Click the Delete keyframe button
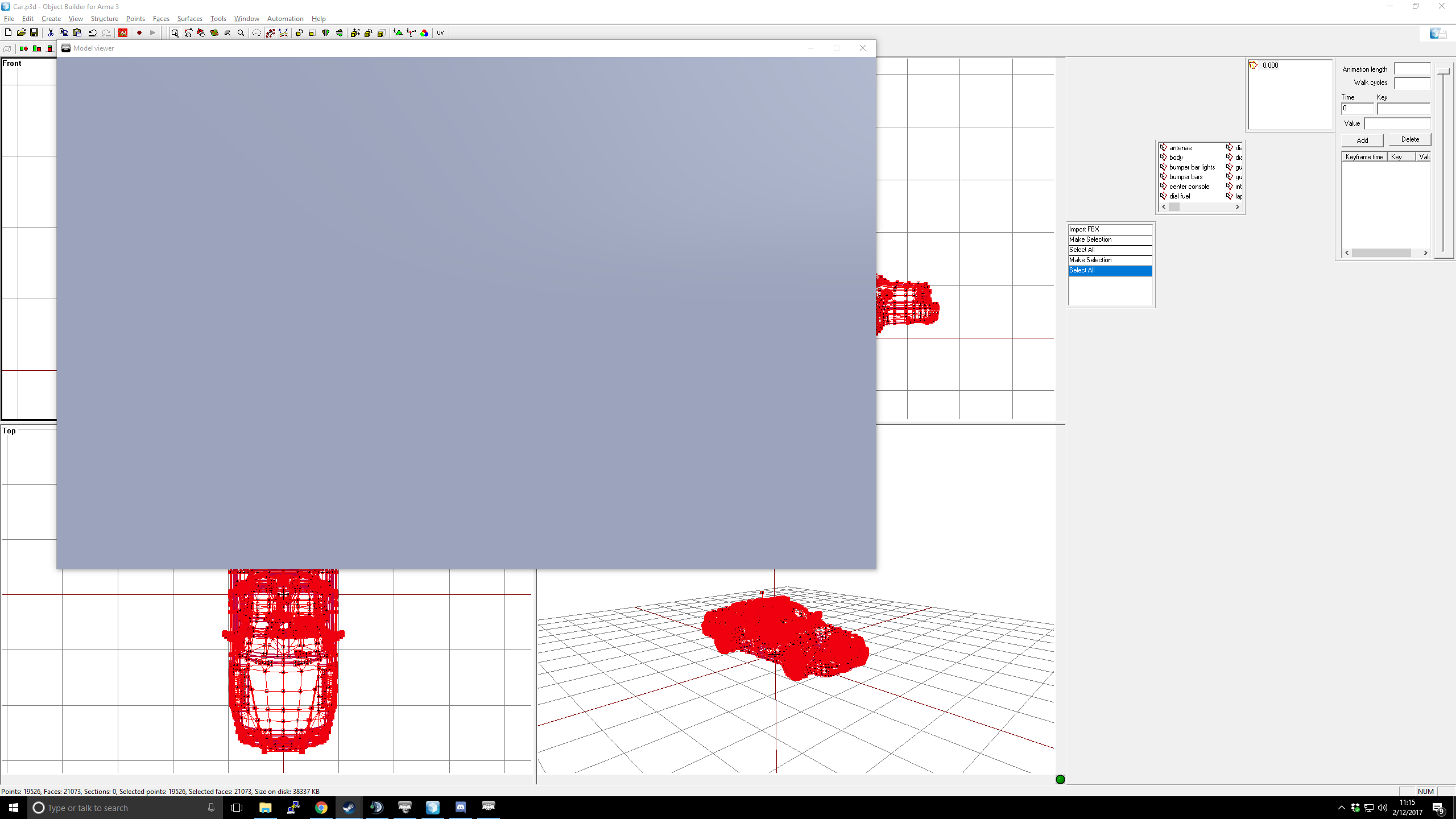This screenshot has height=819, width=1456. tap(1410, 139)
